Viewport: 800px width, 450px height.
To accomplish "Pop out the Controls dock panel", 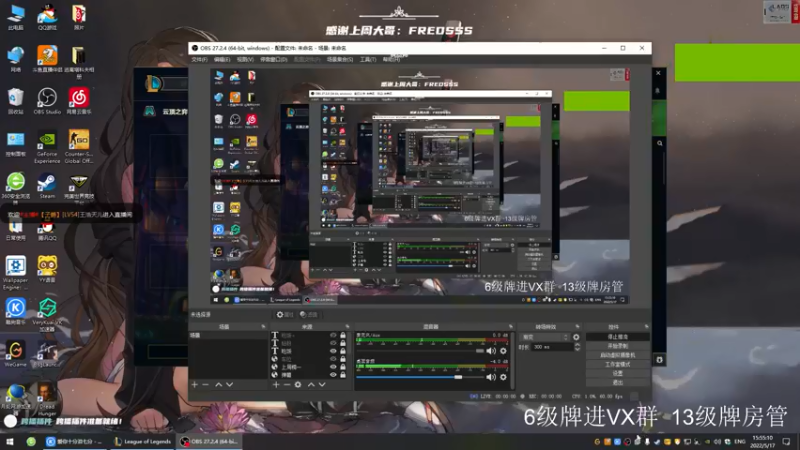I will pyautogui.click(x=646, y=327).
